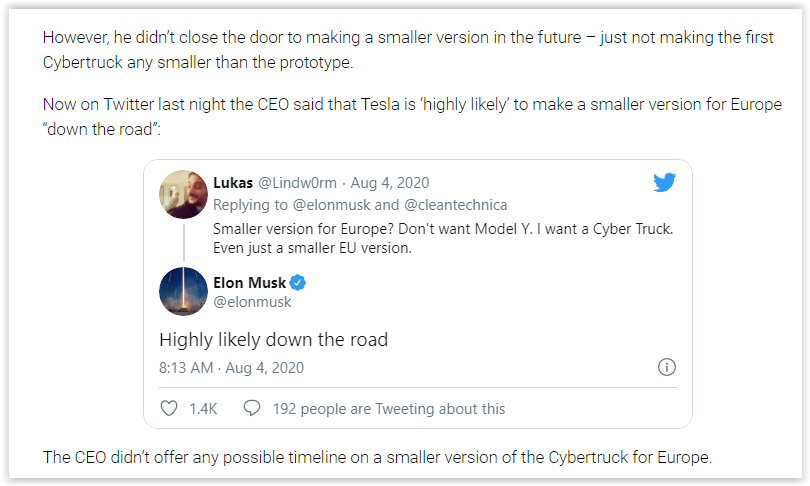Click the paragraph mentioning 'highly likely' on Twitter

(412, 116)
